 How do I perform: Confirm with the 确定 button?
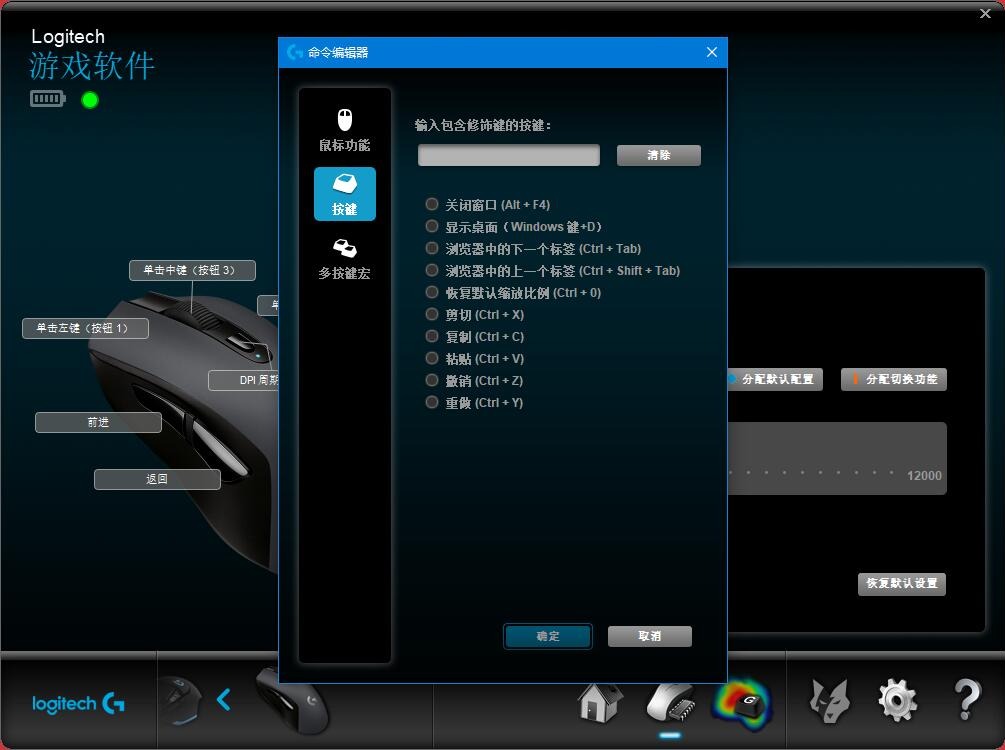tap(547, 636)
